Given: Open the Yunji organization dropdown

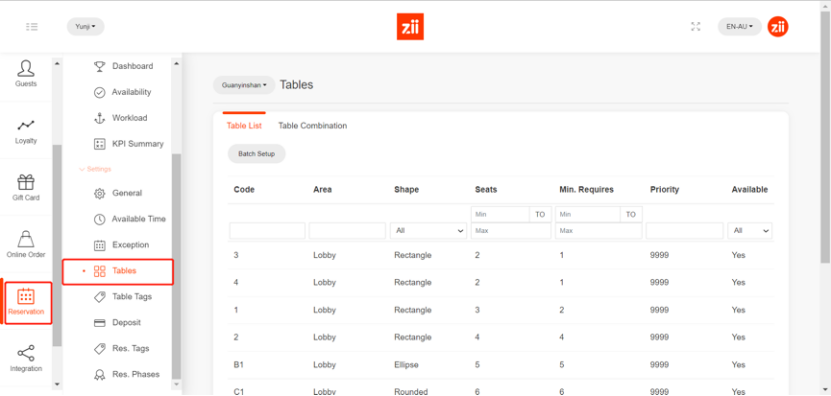Looking at the screenshot, I should tap(85, 27).
